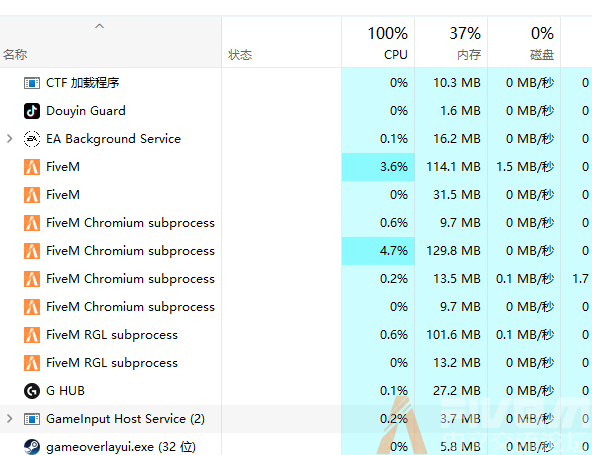The image size is (592, 455).
Task: Expand the EA Background Service group
Action: pyautogui.click(x=10, y=139)
